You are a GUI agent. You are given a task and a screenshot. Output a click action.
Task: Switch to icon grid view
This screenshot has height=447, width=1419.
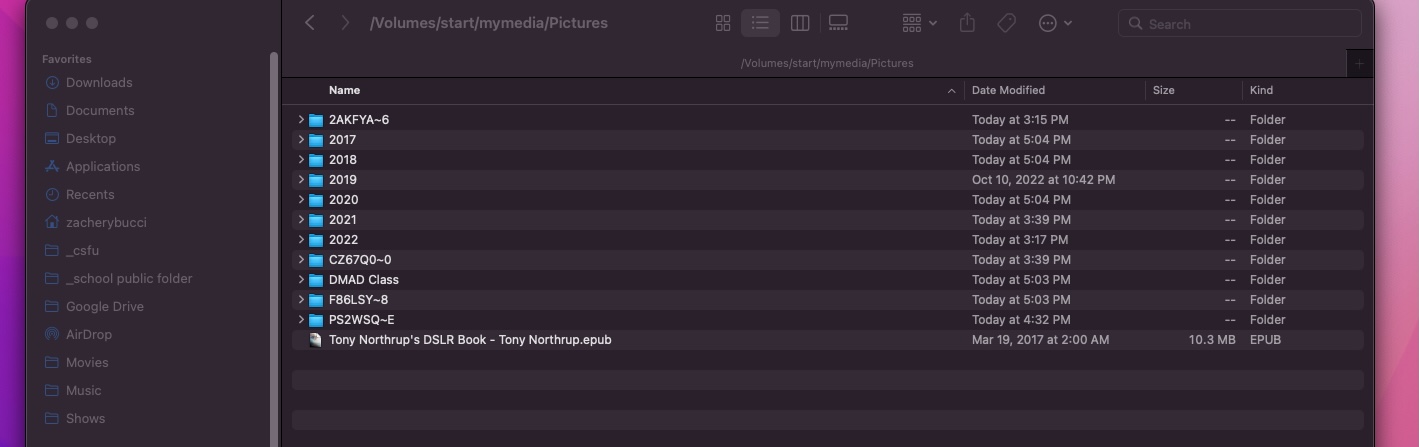click(723, 23)
